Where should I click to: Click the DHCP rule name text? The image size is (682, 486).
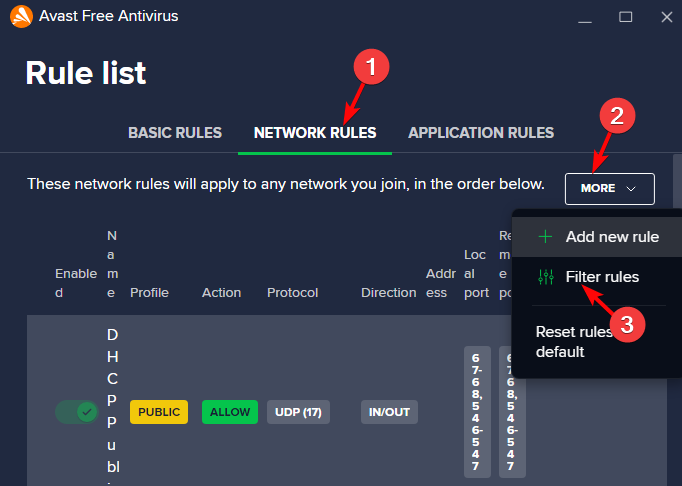113,407
